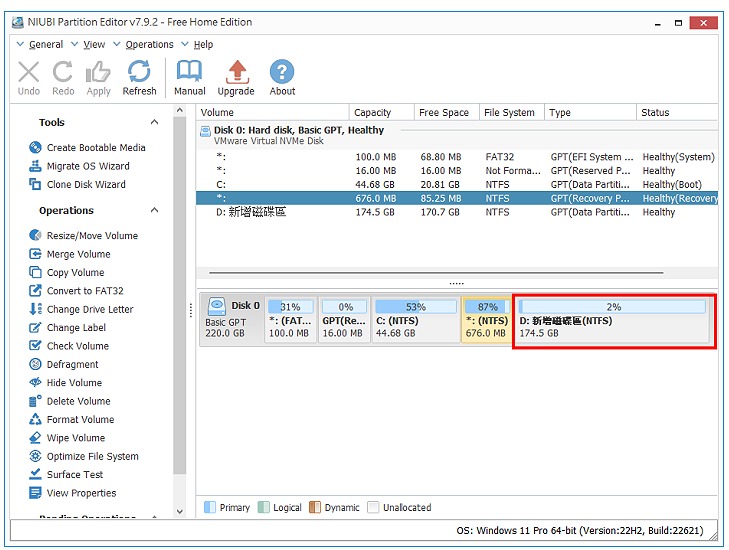Select the C: (NTFS) 53% block
Viewport: 729px width, 550px height.
416,320
